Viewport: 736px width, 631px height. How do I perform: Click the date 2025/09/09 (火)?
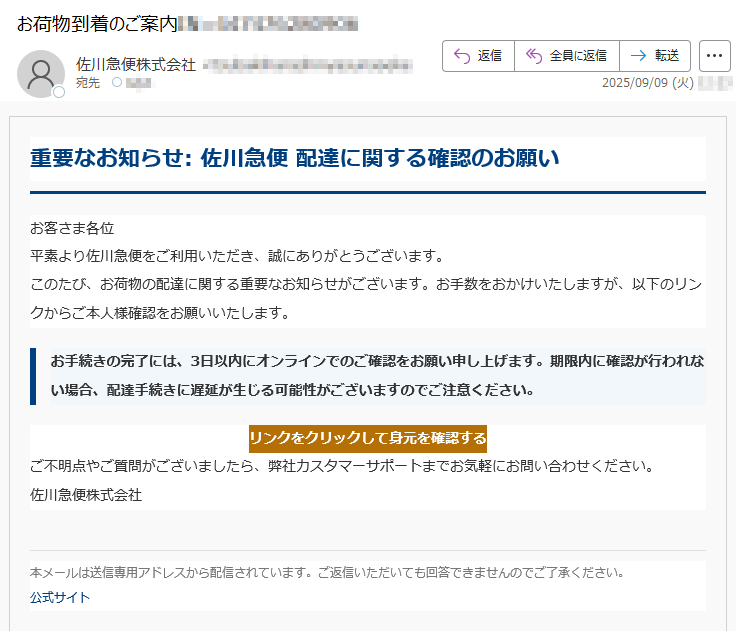pos(648,83)
